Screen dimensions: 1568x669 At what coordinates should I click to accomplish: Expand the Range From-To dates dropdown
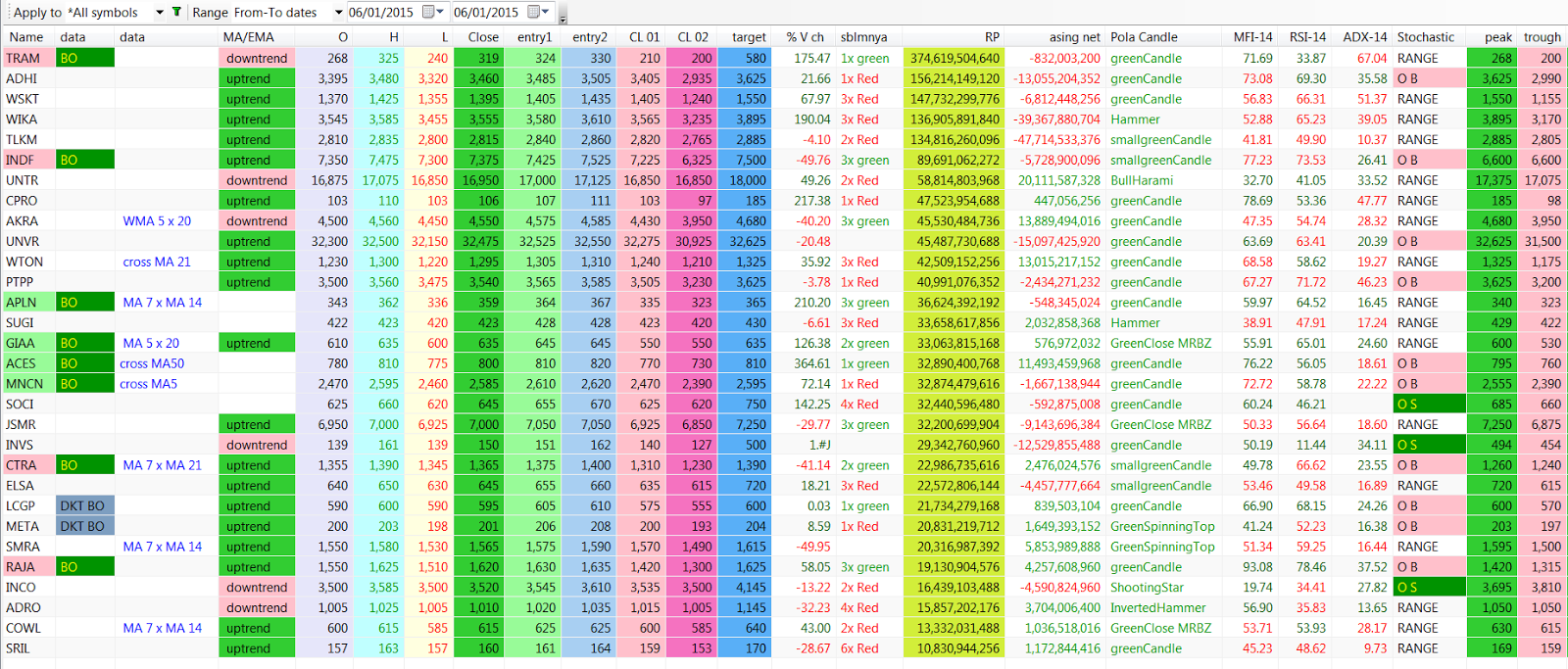338,13
